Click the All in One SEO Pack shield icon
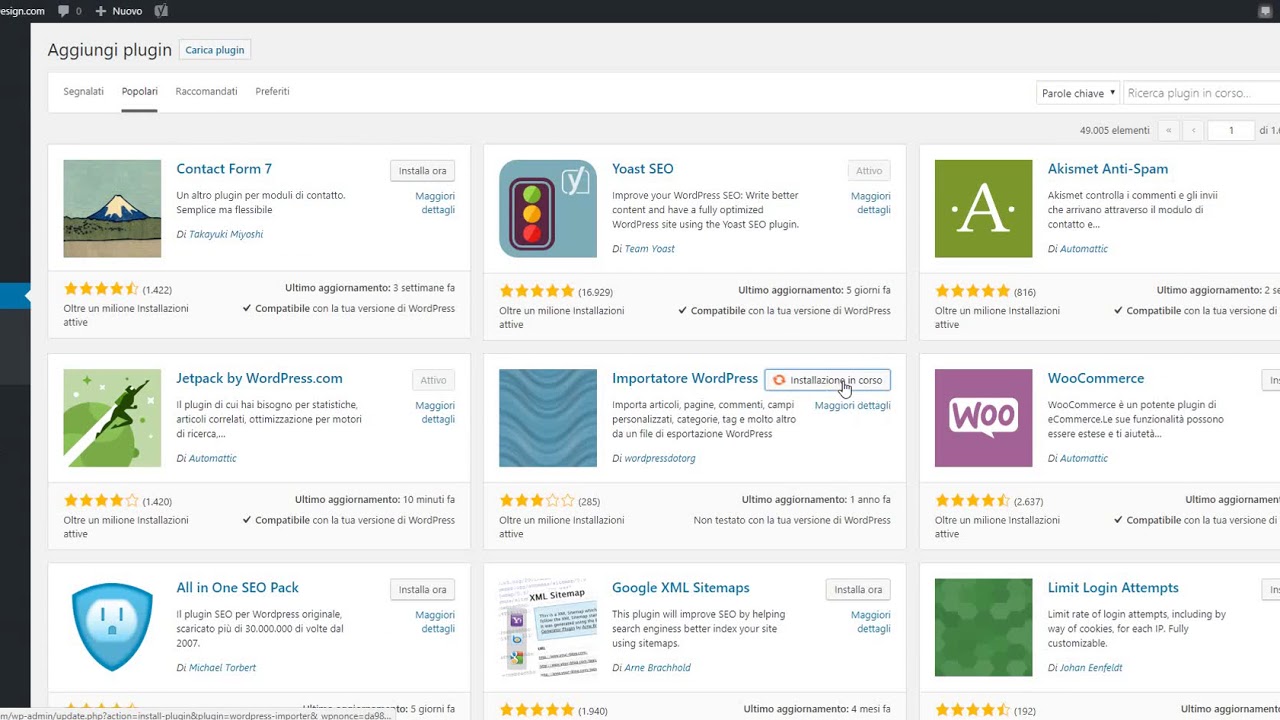The height and width of the screenshot is (720, 1280). 112,627
